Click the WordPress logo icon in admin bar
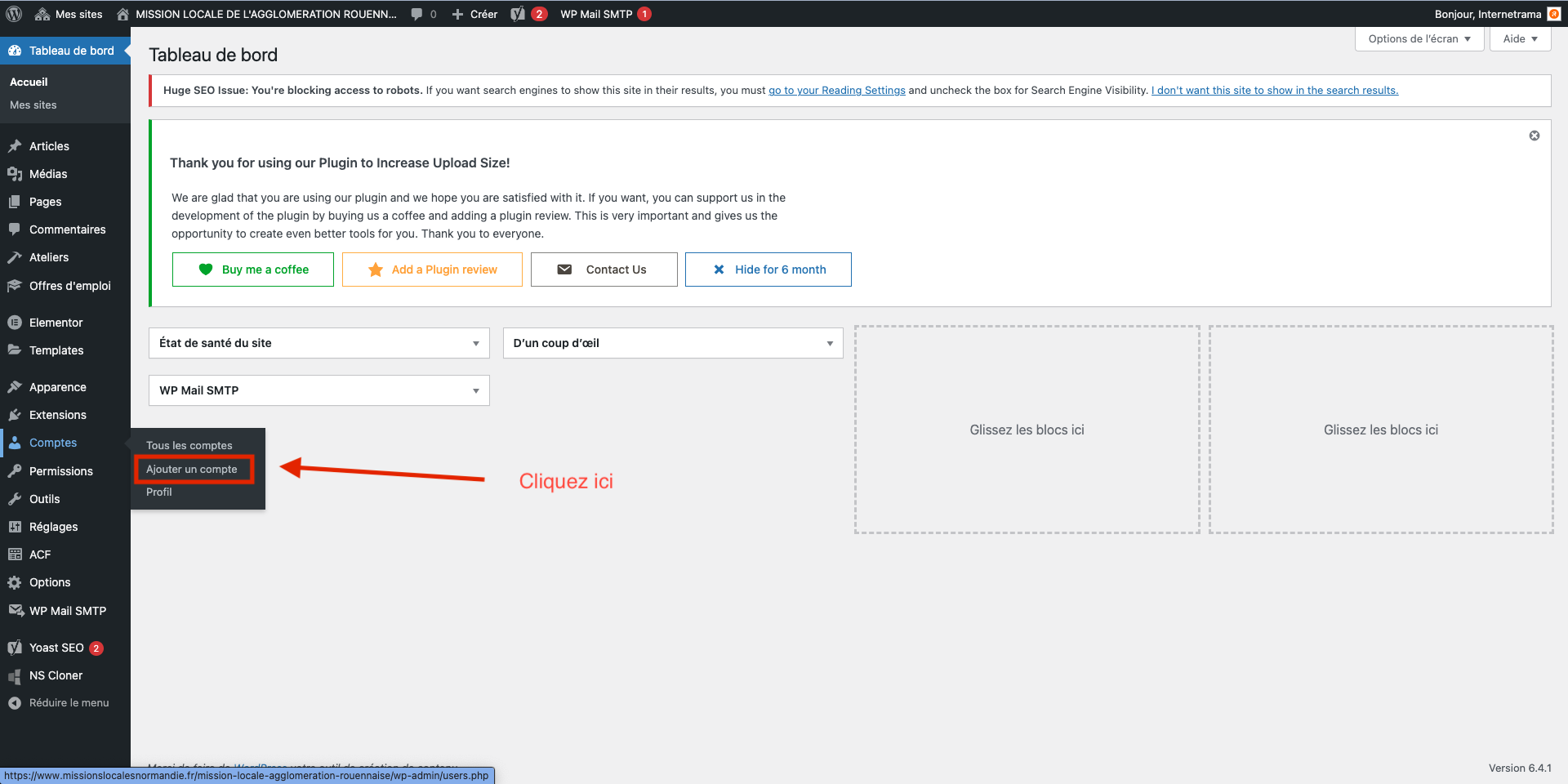 click(14, 14)
